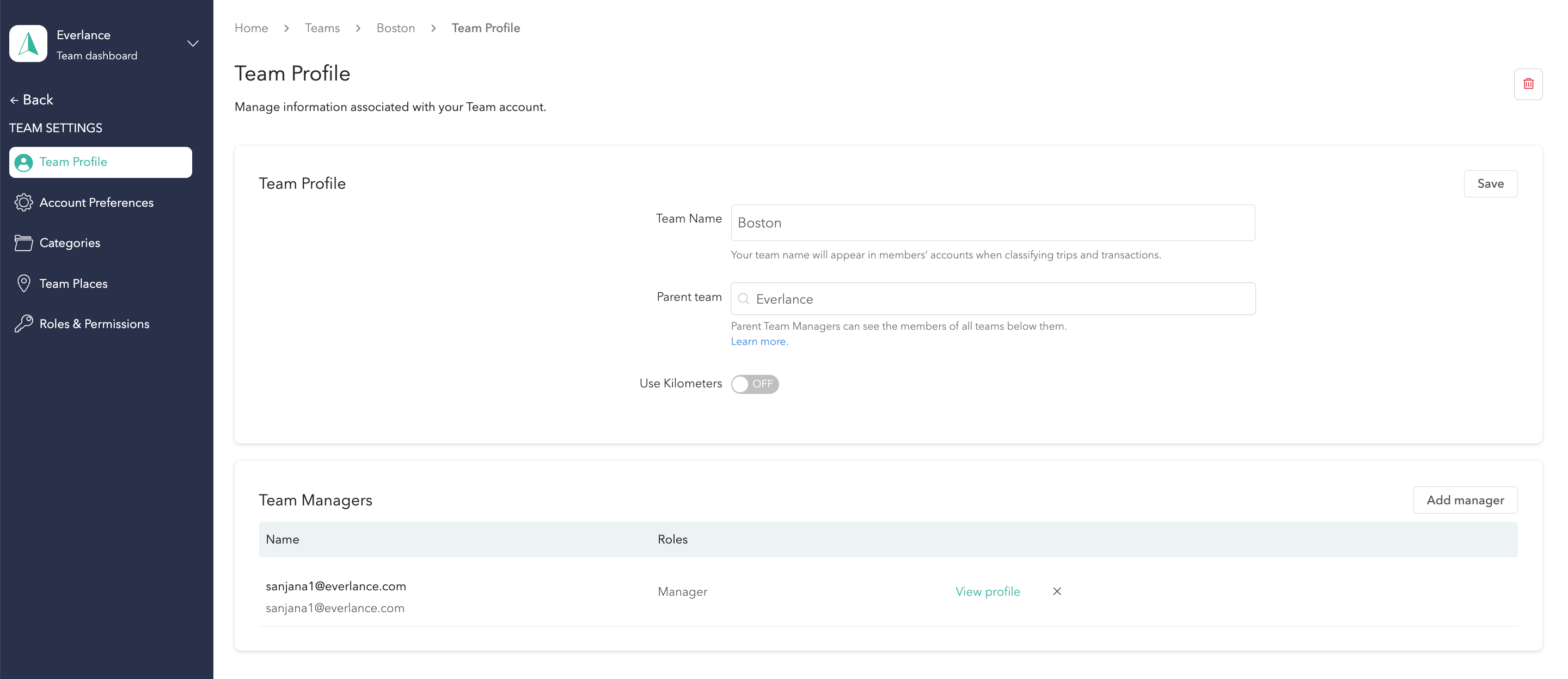Remove manager sanjana1 with X icon
The height and width of the screenshot is (679, 1568).
pos(1057,591)
